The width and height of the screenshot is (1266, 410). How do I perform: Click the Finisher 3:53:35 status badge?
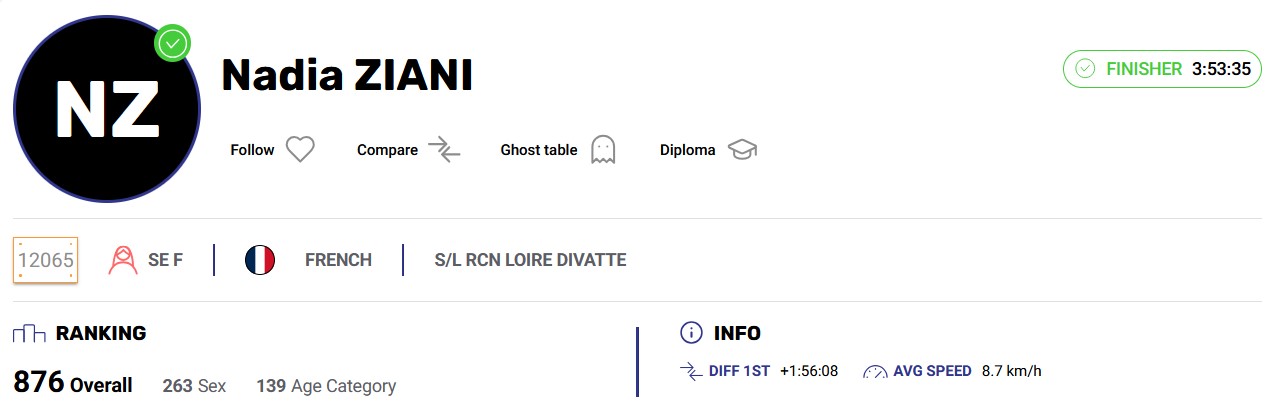coord(1162,69)
